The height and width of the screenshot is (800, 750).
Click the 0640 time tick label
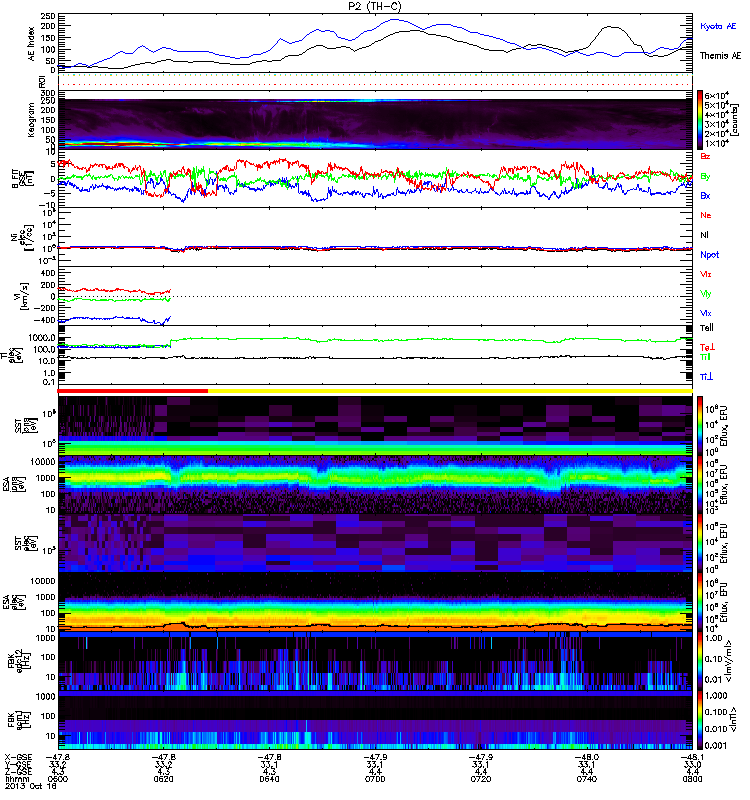[269, 780]
